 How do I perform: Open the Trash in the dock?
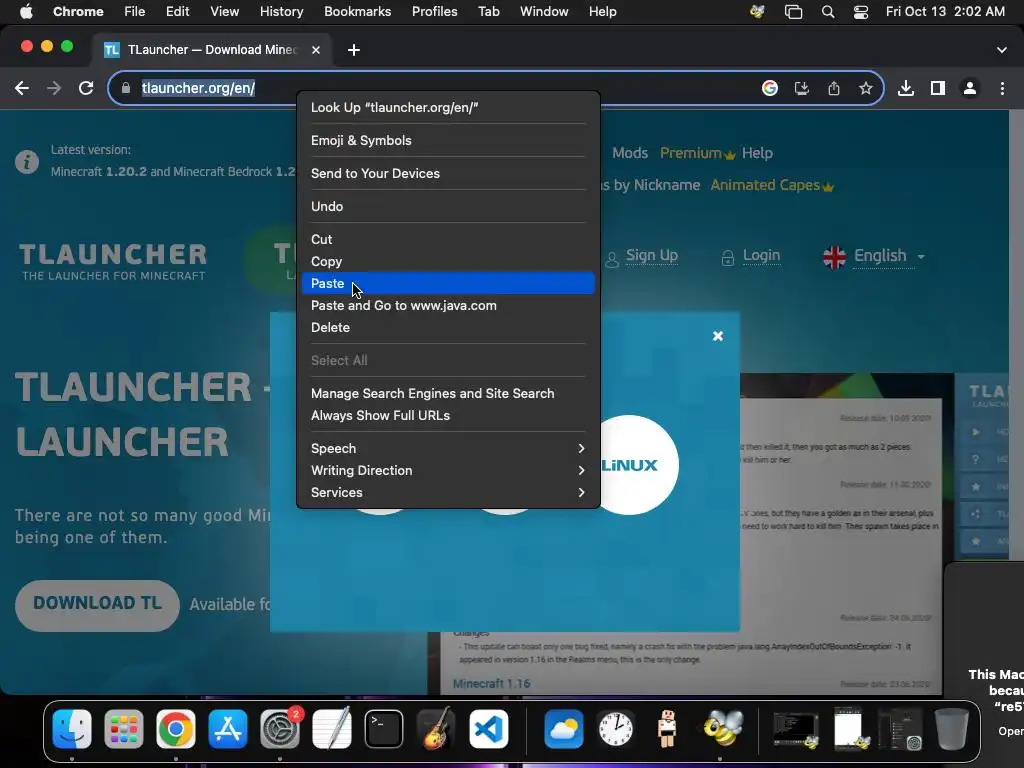pos(952,728)
